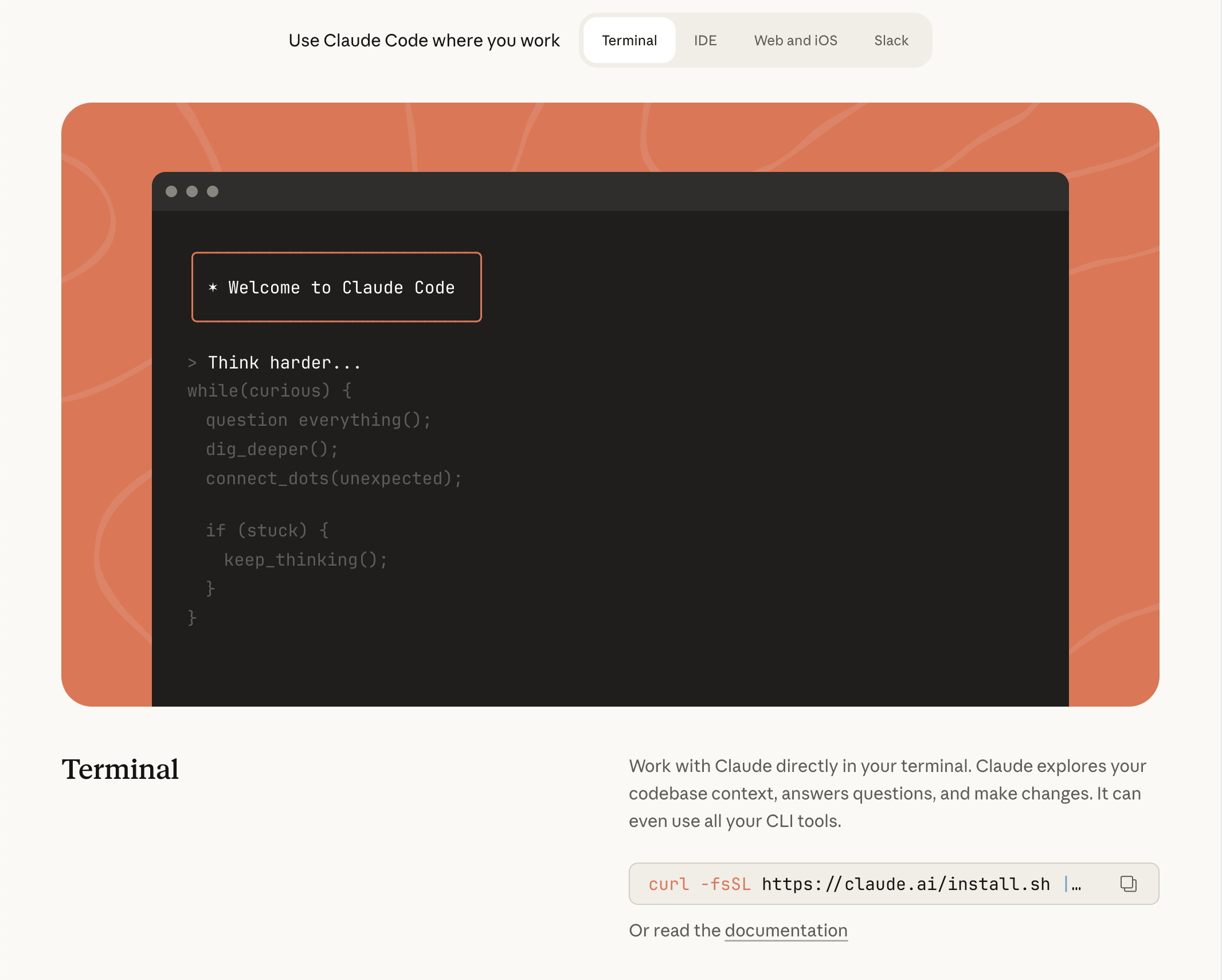
Task: Click the prompt chevron before Think harder
Action: (x=192, y=363)
